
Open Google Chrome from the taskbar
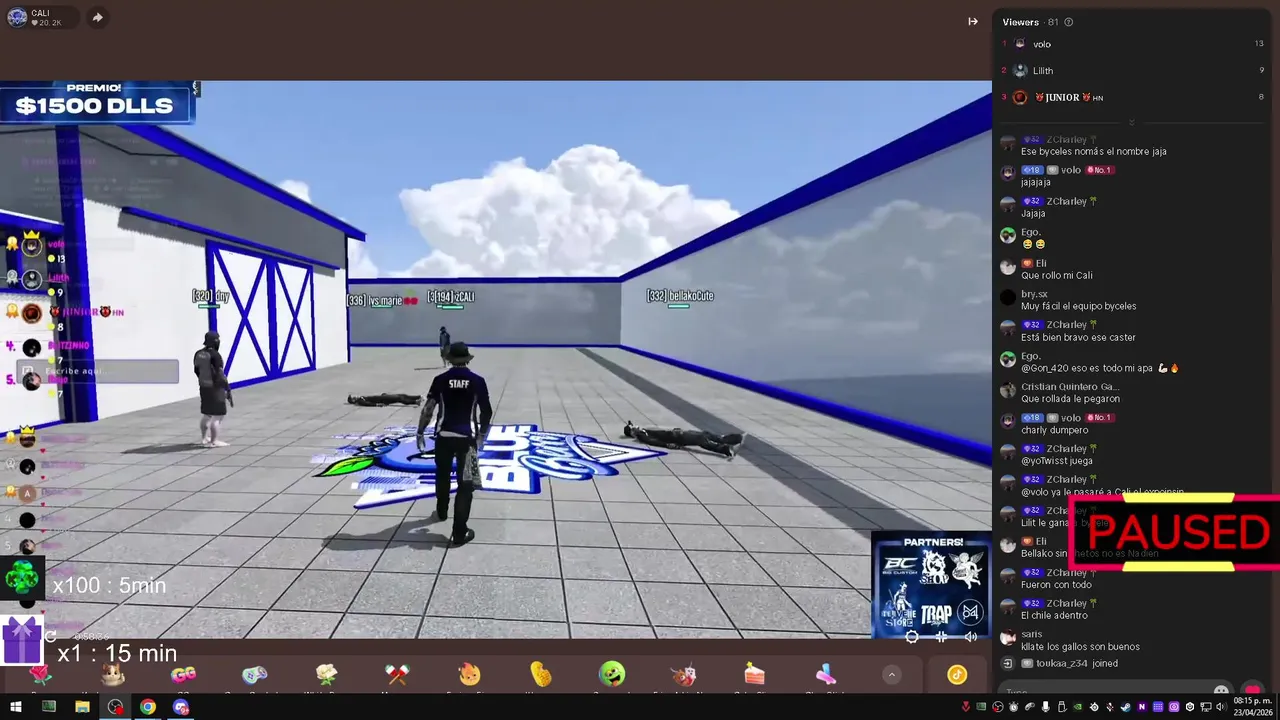[148, 707]
